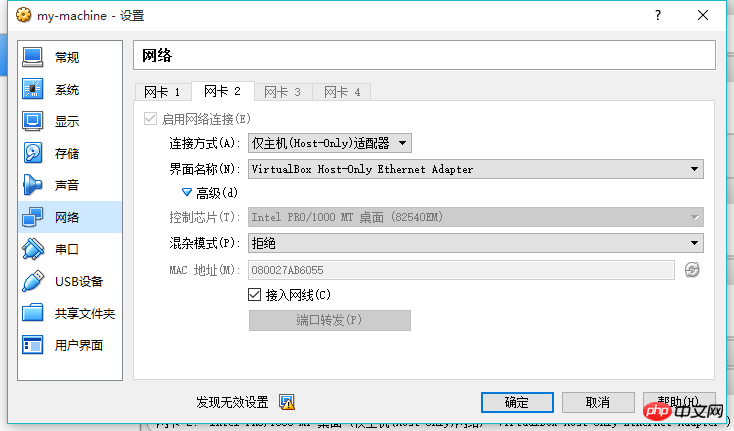Select the USB设备 plug icon
The height and width of the screenshot is (431, 734).
coord(32,281)
